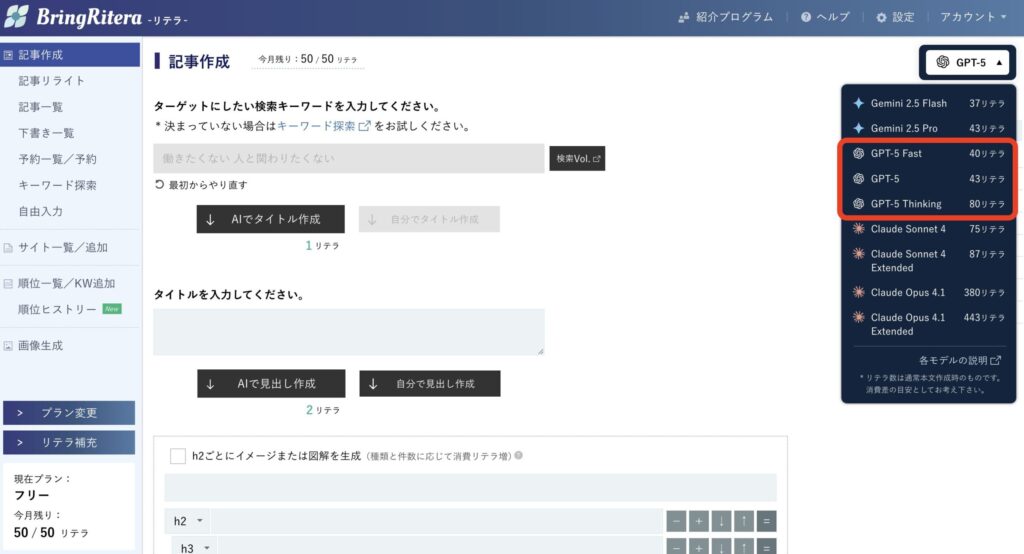This screenshot has height=554, width=1024.
Task: Add a row with h3 plus button
Action: (699, 547)
